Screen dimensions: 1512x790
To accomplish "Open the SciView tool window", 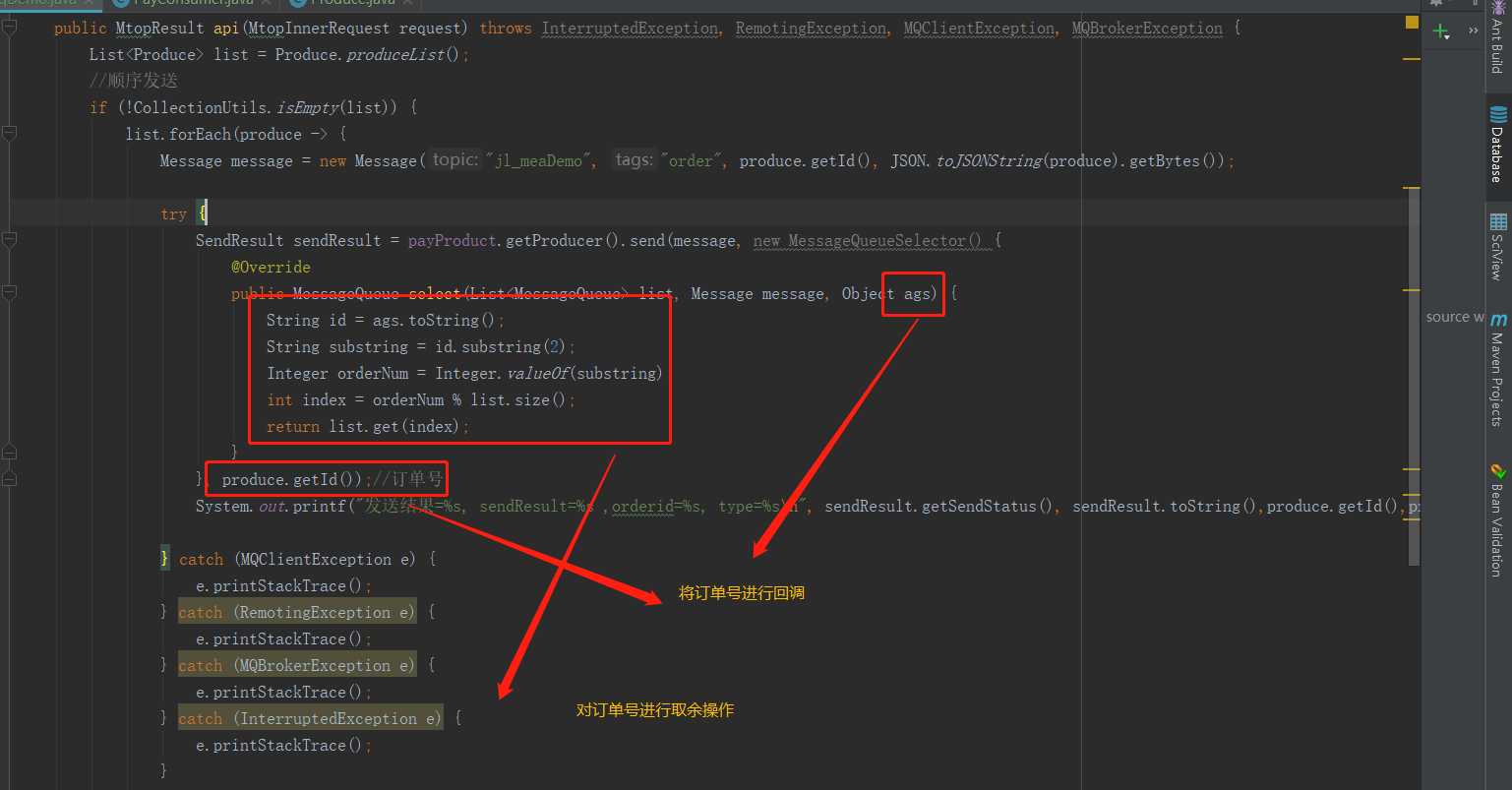I will [1497, 246].
